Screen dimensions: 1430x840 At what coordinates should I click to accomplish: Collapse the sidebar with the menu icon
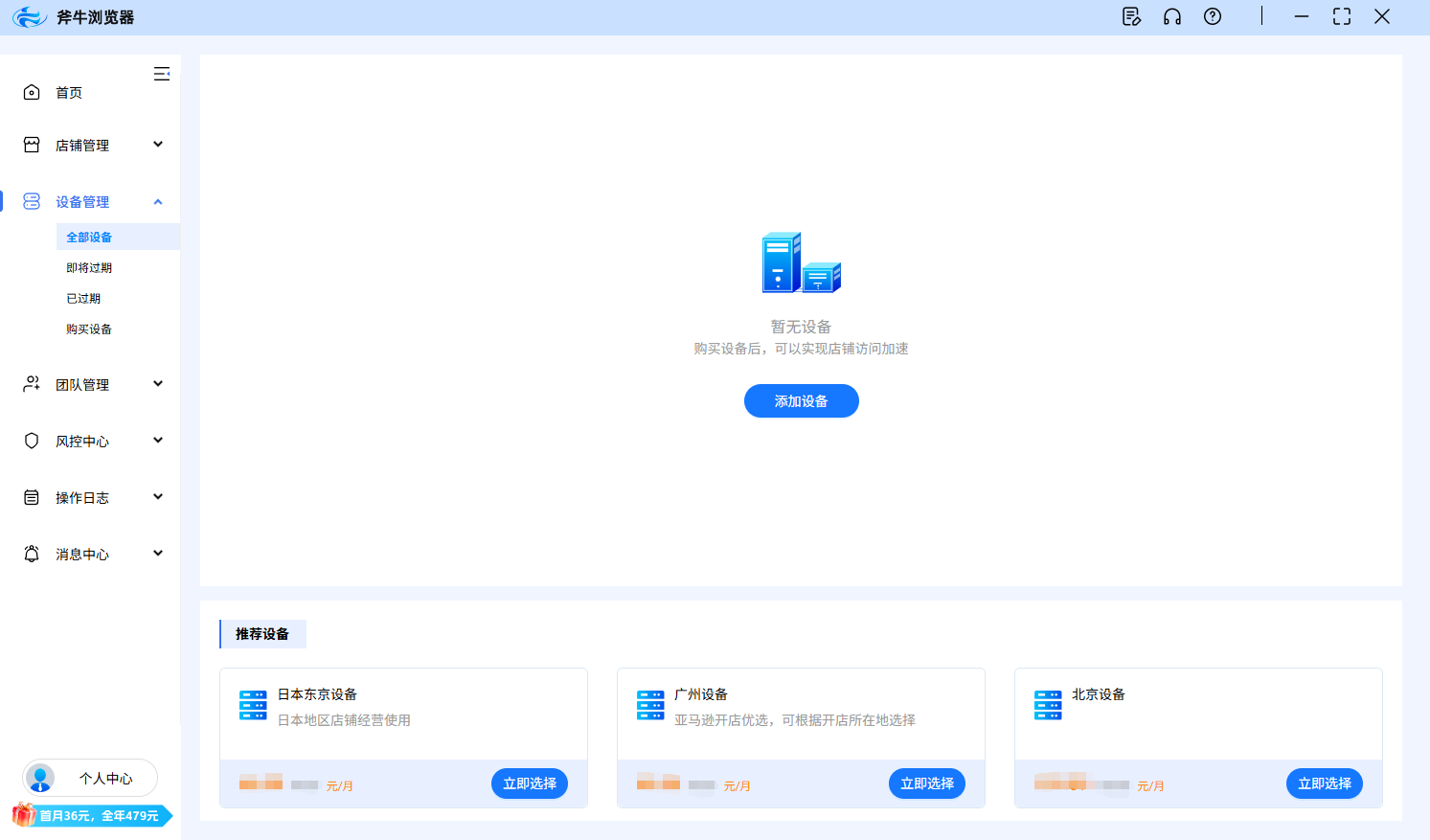pos(162,74)
